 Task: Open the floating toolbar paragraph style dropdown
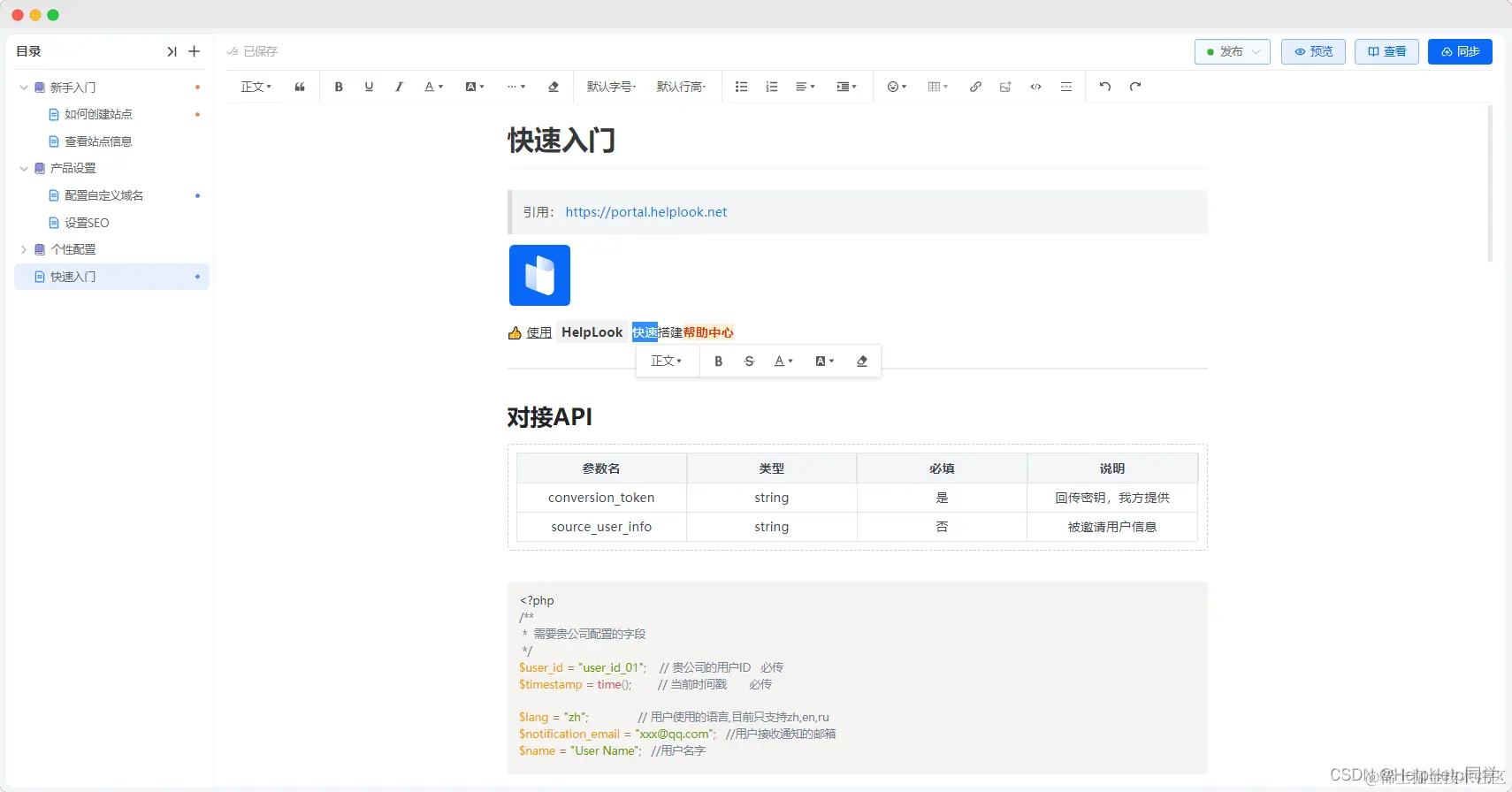[667, 361]
